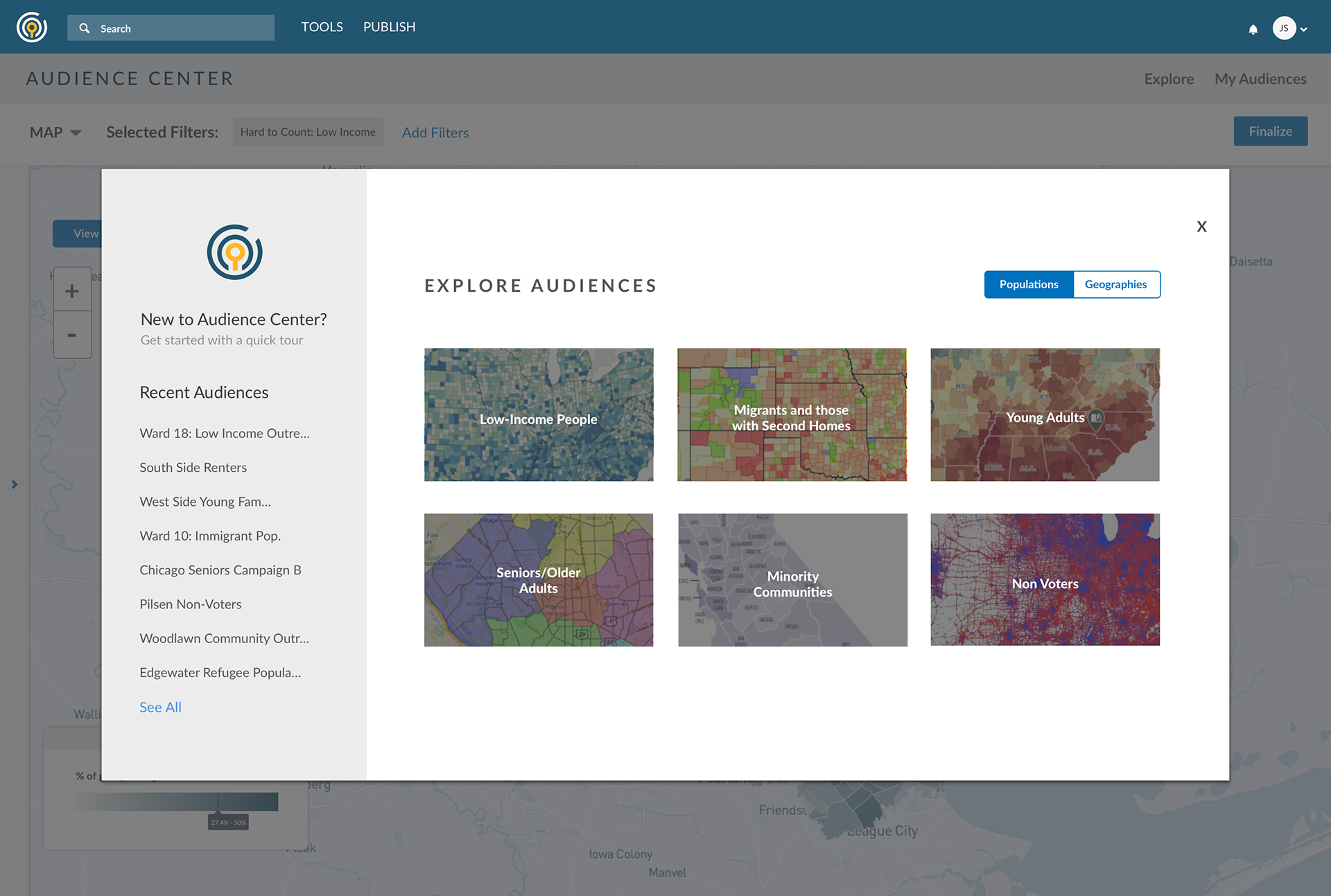Image resolution: width=1331 pixels, height=896 pixels.
Task: Open recent audience West Side Young Fam...
Action: coord(205,502)
